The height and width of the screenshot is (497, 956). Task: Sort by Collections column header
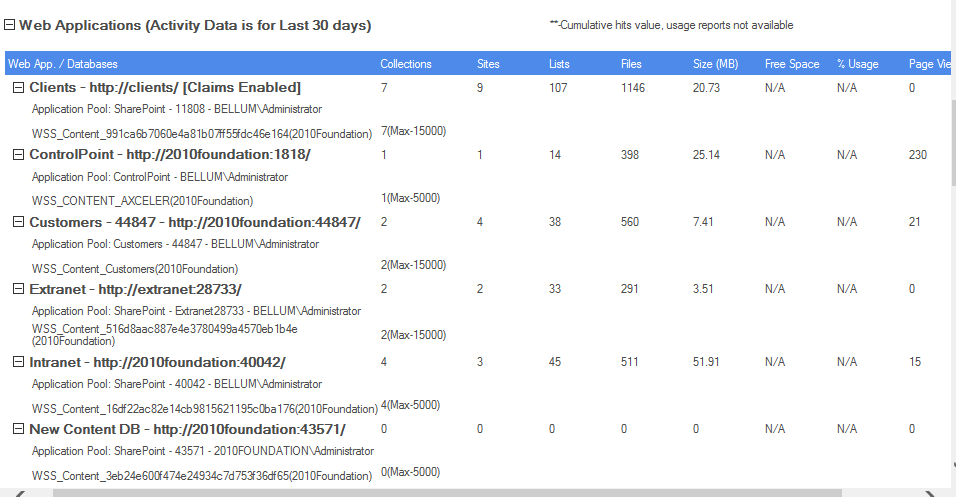406,64
